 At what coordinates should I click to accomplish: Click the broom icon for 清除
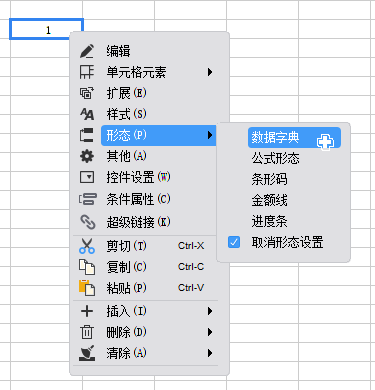point(87,353)
